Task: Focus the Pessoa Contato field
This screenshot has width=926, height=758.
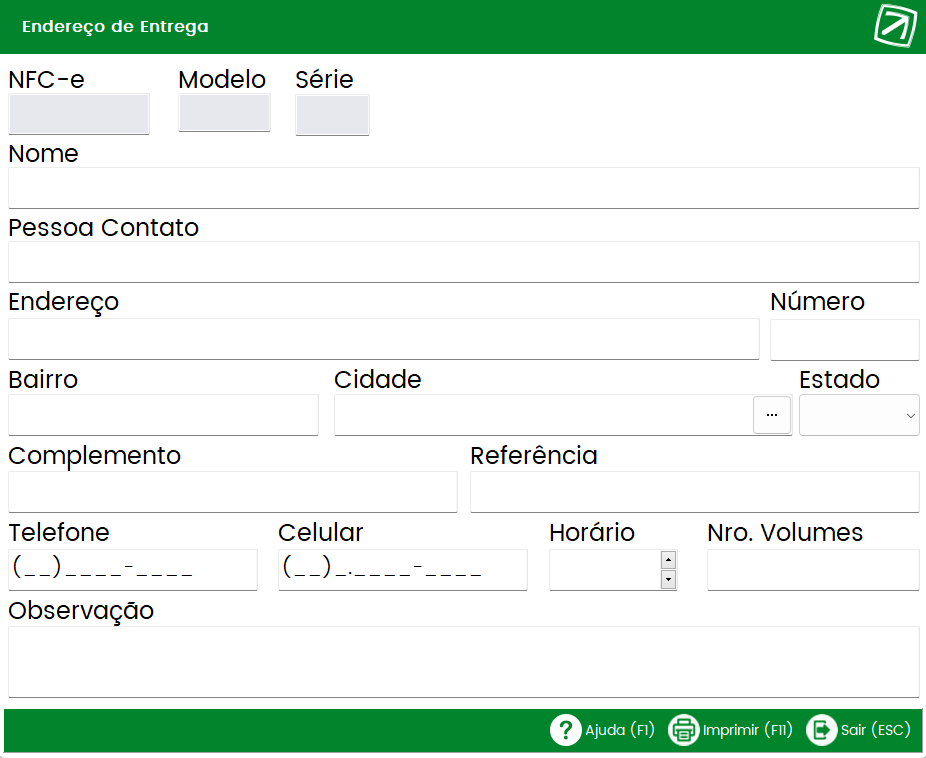Action: [464, 262]
